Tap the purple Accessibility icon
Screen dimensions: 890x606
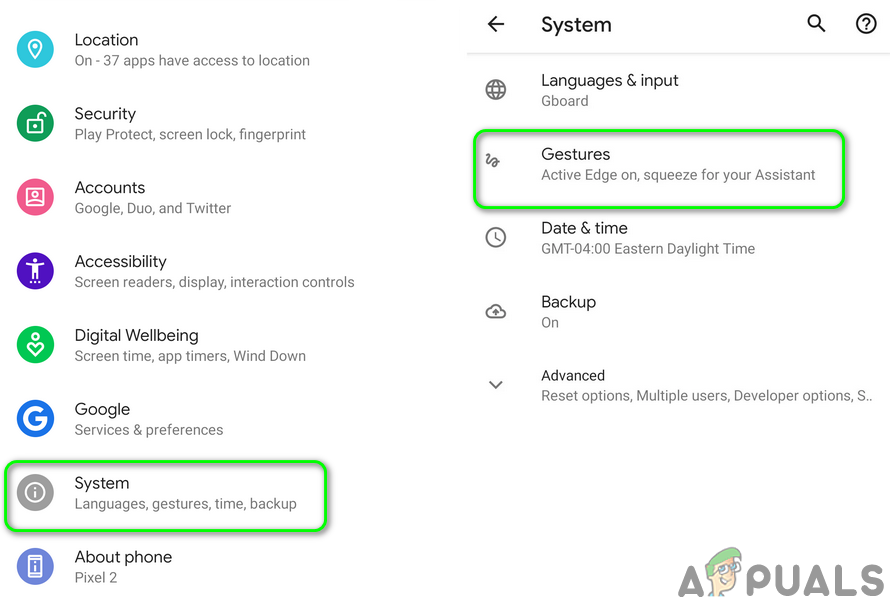(x=35, y=271)
